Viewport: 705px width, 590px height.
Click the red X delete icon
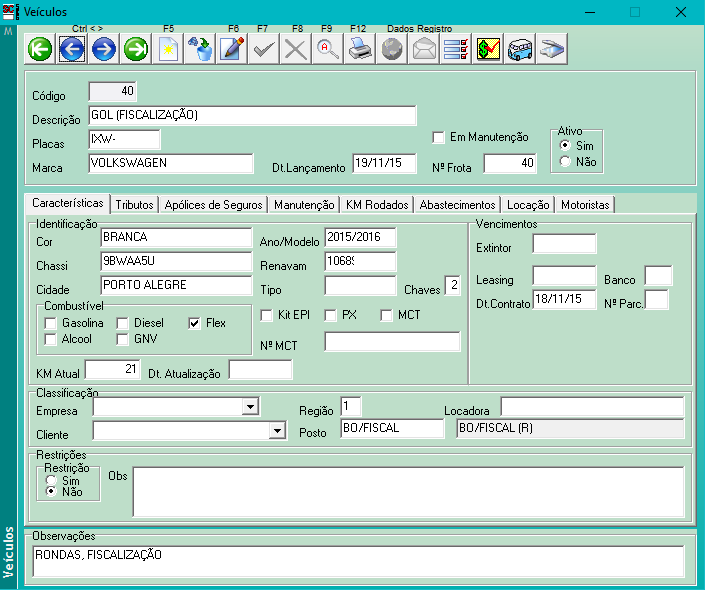point(295,48)
